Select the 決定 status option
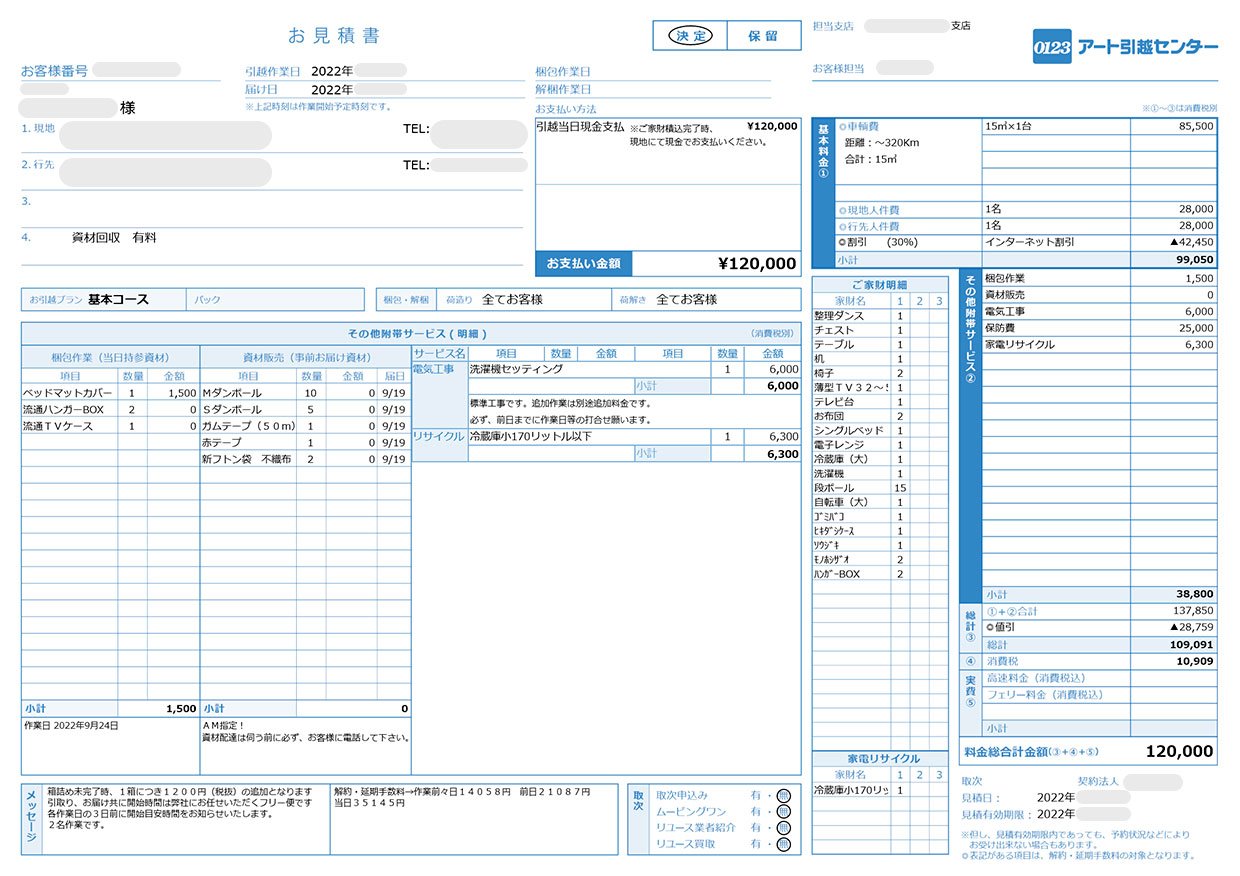Image resolution: width=1240 pixels, height=876 pixels. point(690,36)
